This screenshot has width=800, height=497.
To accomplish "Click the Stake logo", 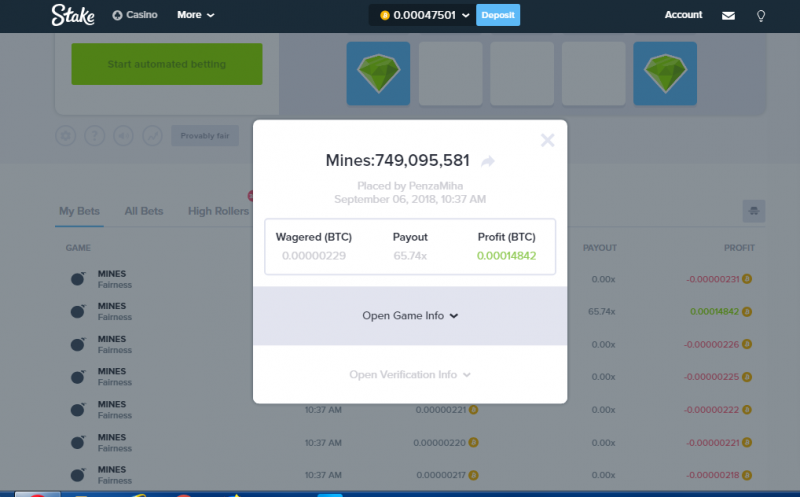I will (73, 15).
